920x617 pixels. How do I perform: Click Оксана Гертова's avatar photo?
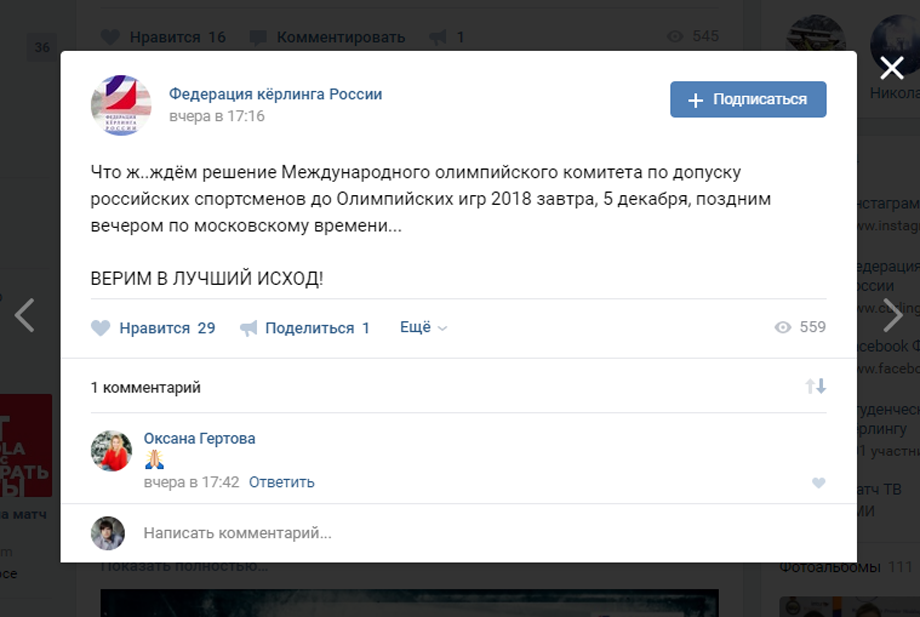coord(111,451)
